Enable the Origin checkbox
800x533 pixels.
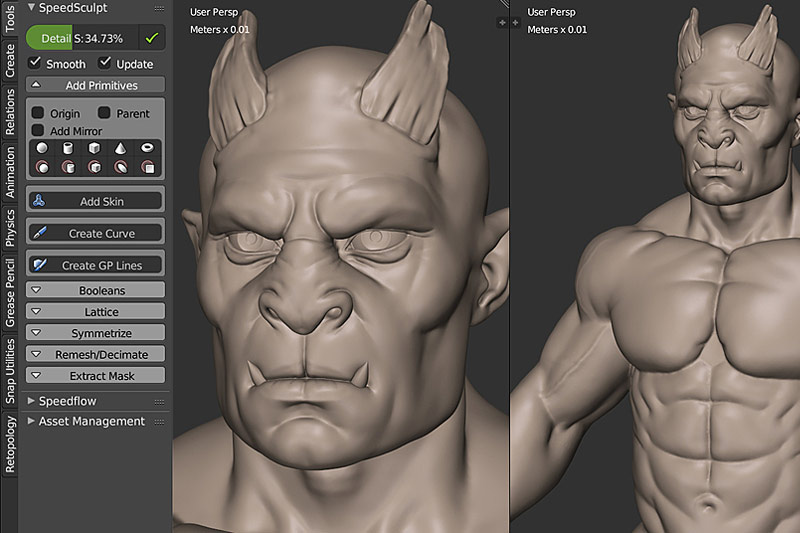click(x=38, y=112)
